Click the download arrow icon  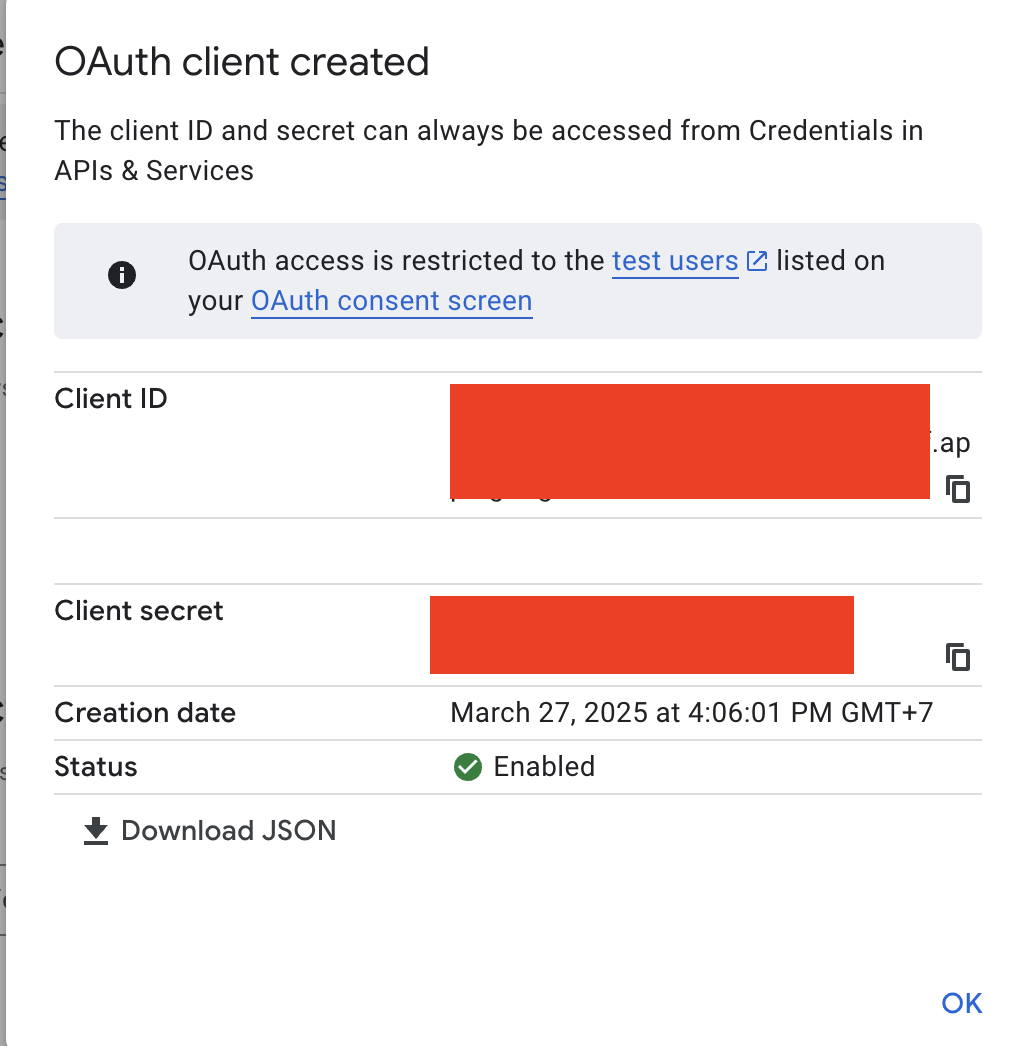click(96, 831)
